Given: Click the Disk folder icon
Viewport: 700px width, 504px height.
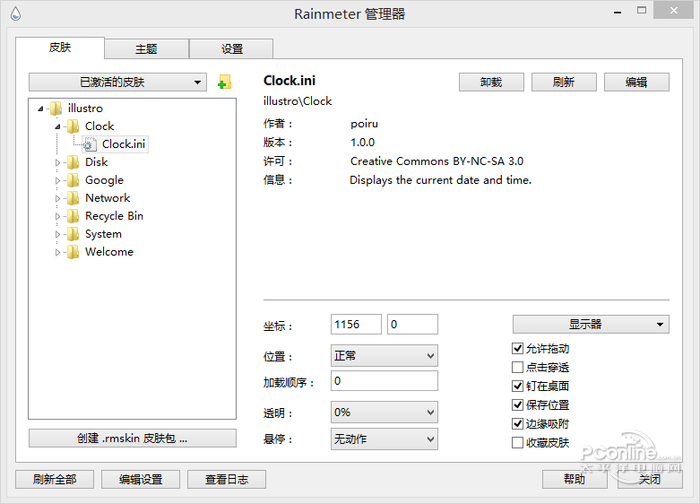Looking at the screenshot, I should pos(73,162).
